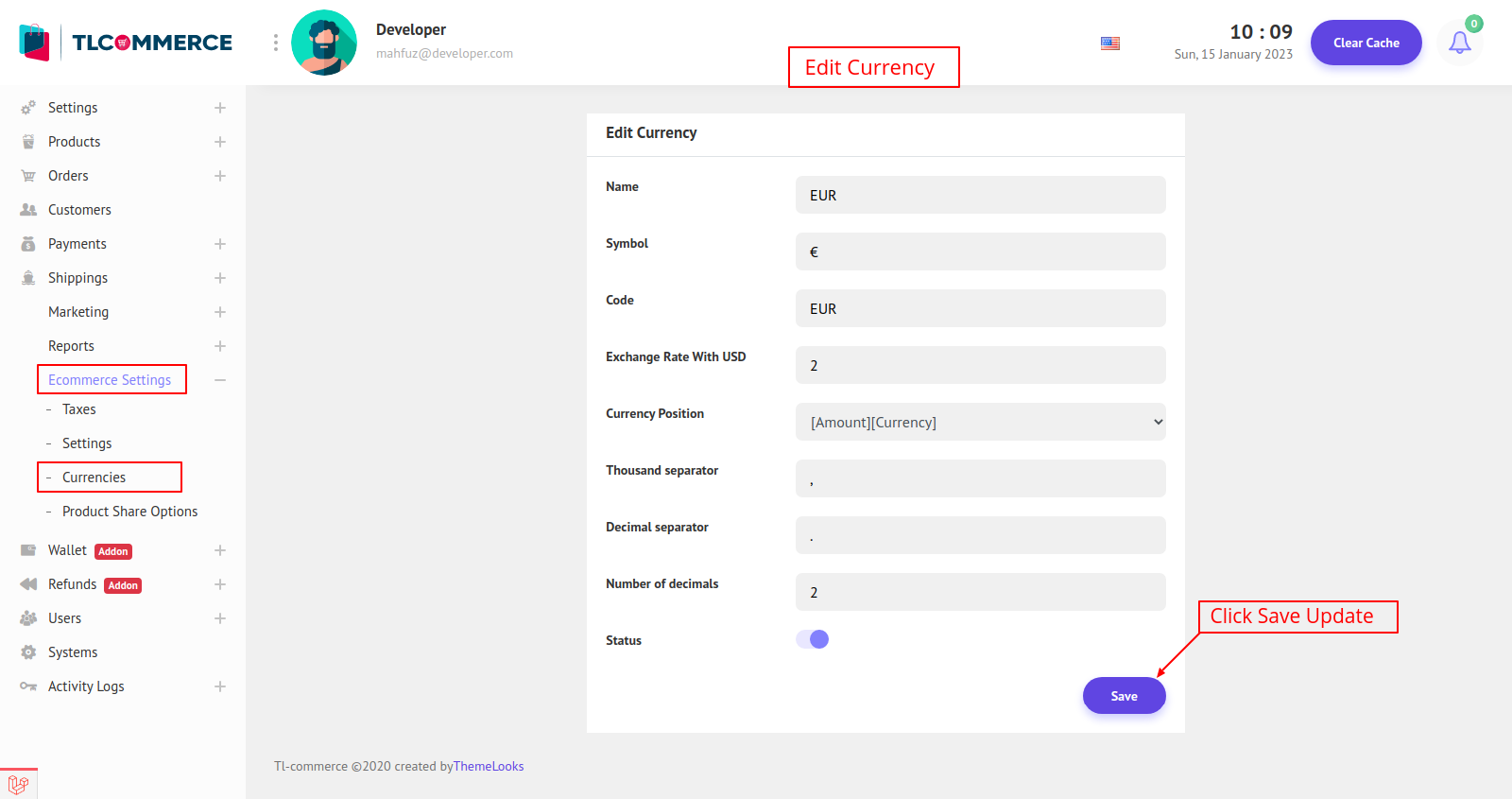Open the Currencies menu item
Screen dimensions: 1512x799
pos(94,478)
